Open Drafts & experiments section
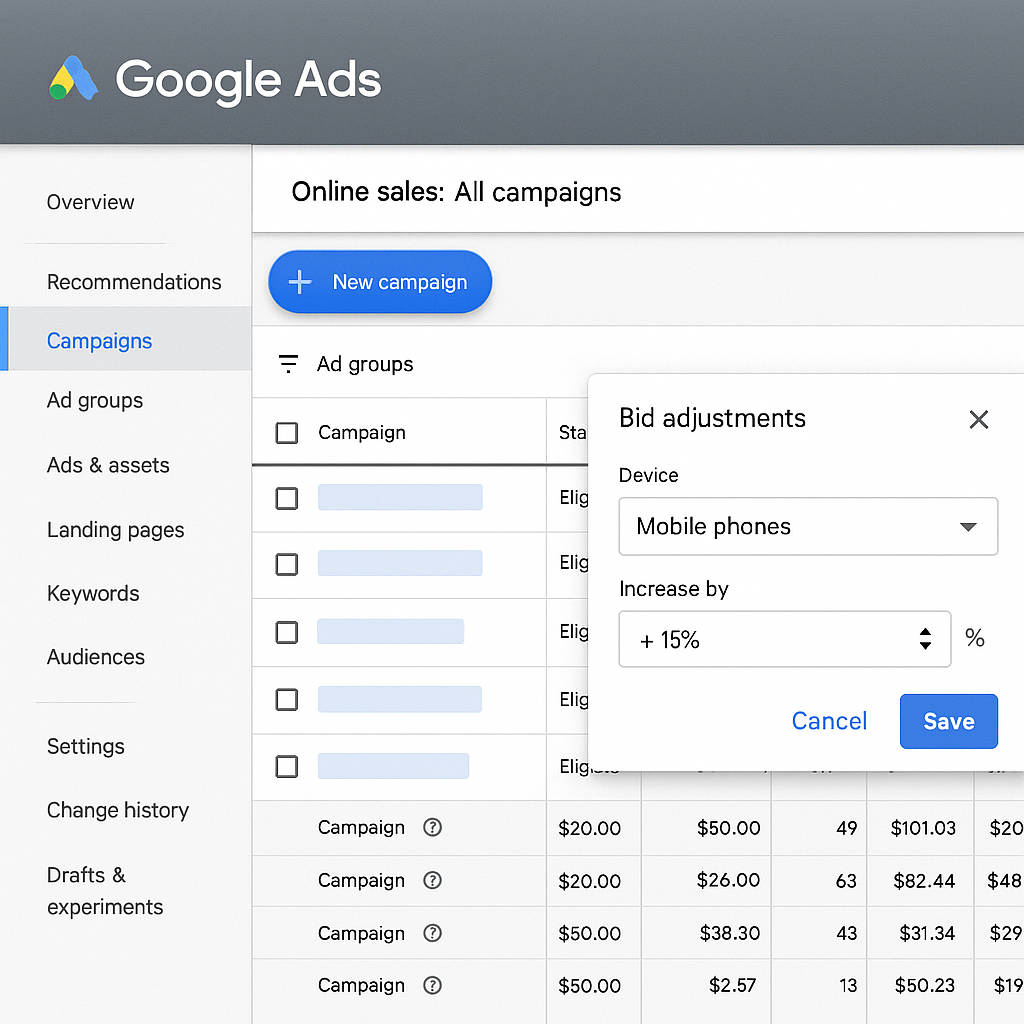Screen dimensions: 1024x1024 point(104,890)
